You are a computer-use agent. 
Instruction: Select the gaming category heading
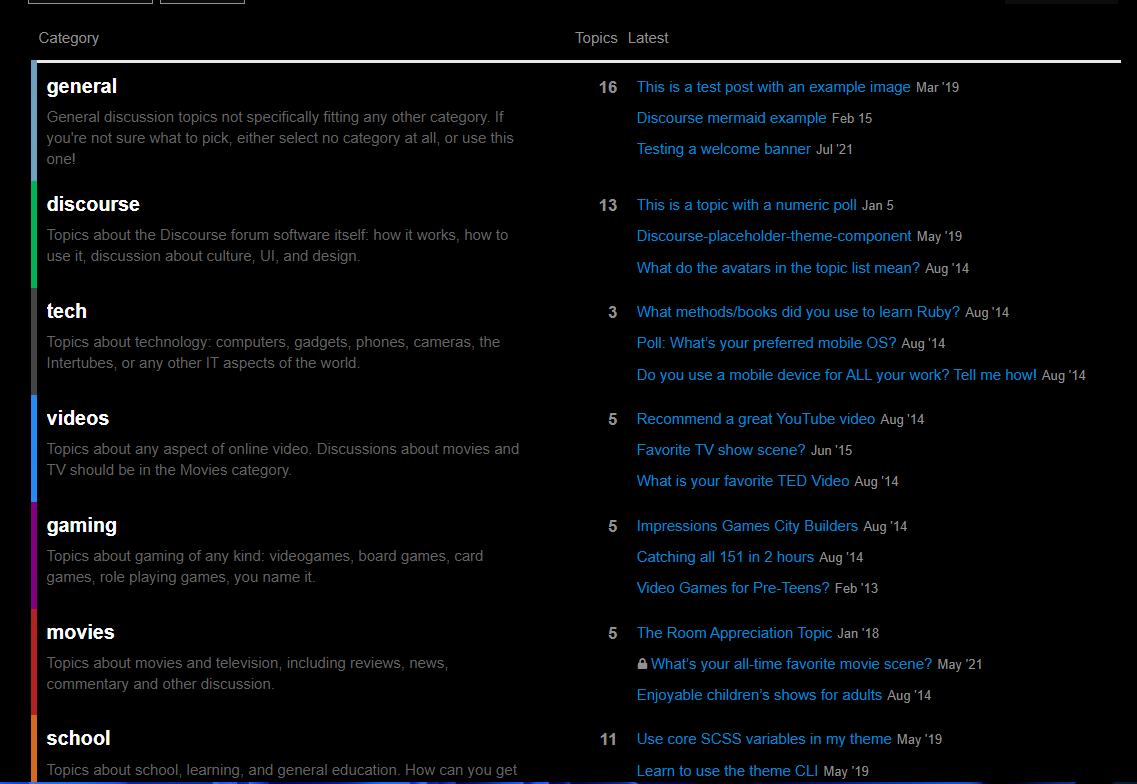point(82,525)
